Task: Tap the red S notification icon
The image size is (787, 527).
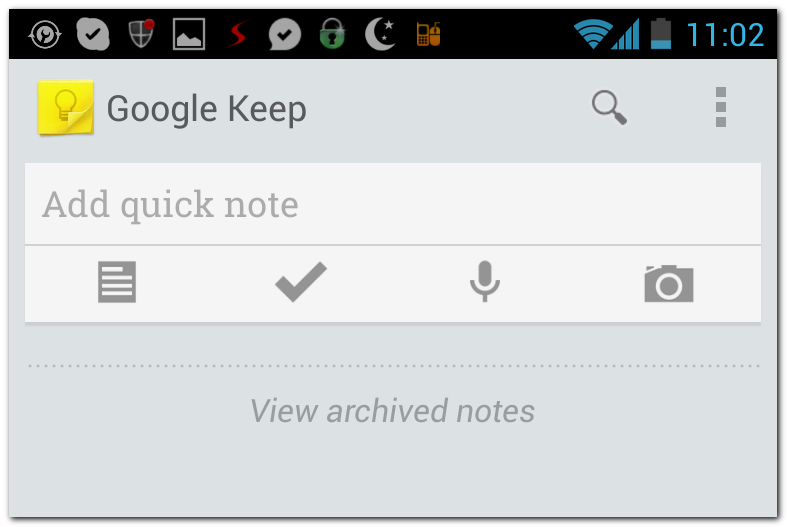Action: coord(237,34)
